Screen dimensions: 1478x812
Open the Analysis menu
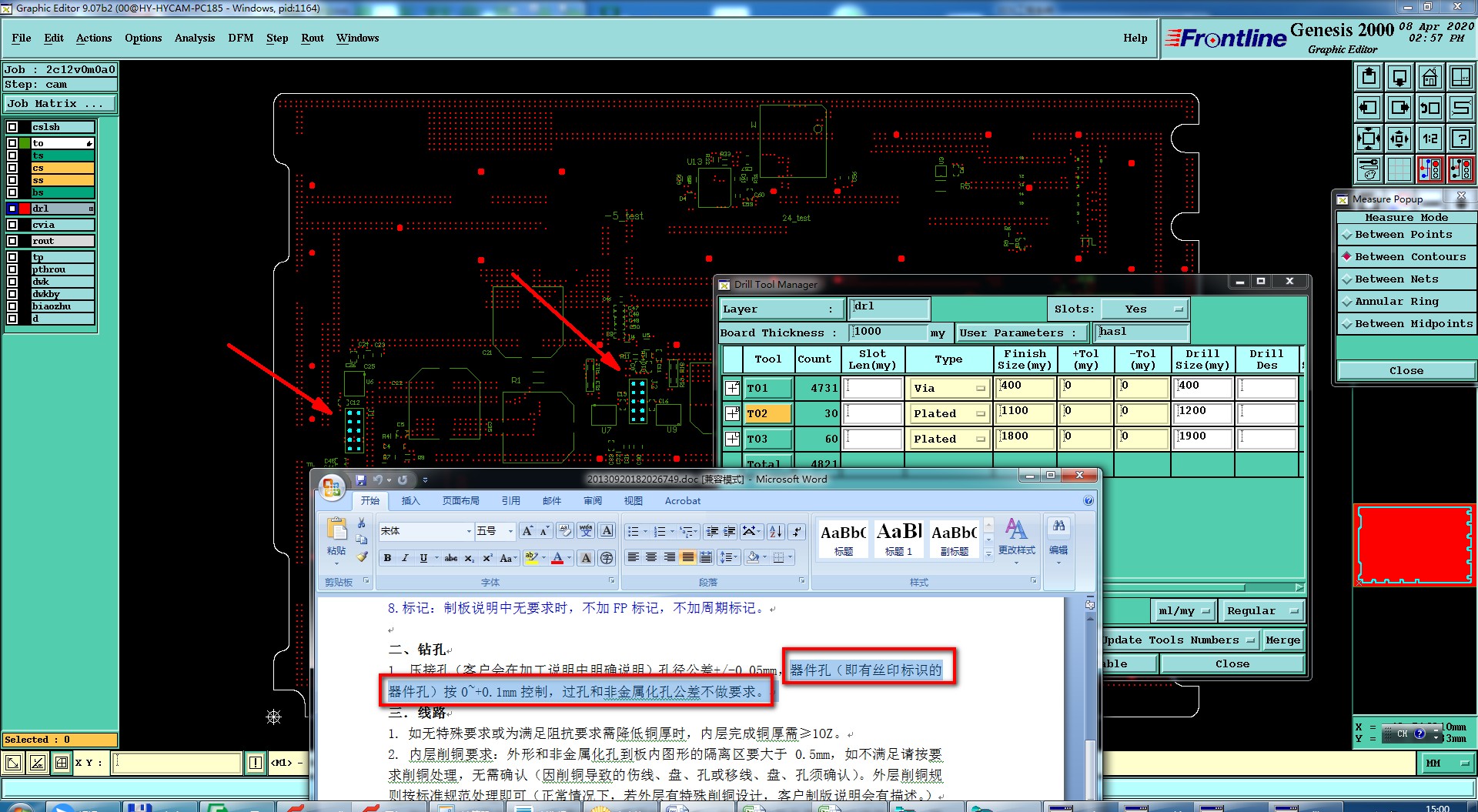point(195,38)
